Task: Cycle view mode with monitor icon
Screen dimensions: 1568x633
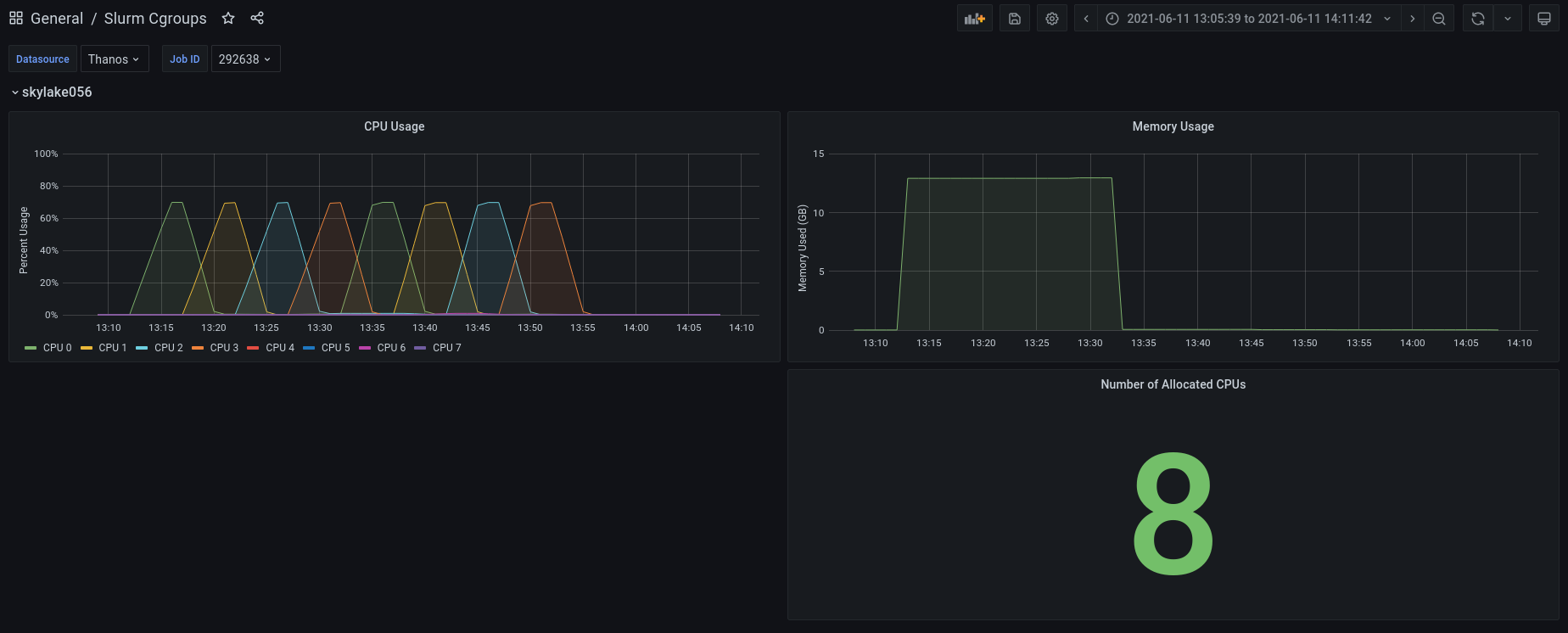Action: click(x=1544, y=19)
